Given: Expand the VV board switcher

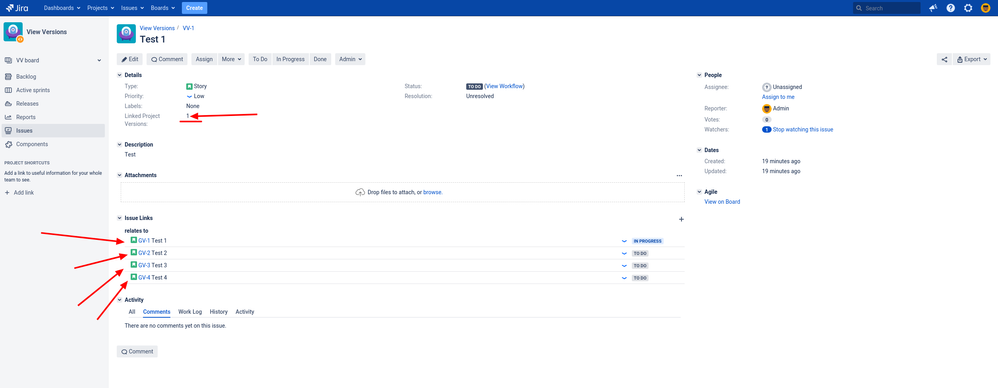Looking at the screenshot, I should coord(99,60).
